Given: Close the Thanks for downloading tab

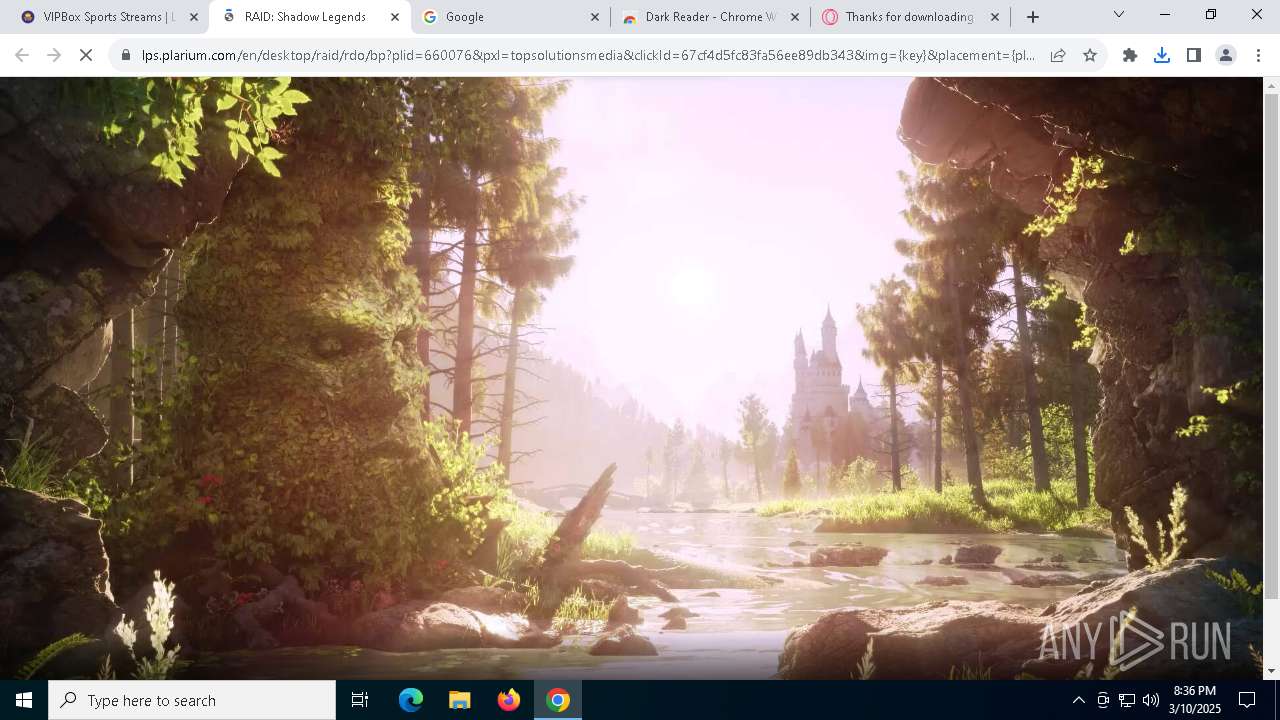Looking at the screenshot, I should pos(995,17).
